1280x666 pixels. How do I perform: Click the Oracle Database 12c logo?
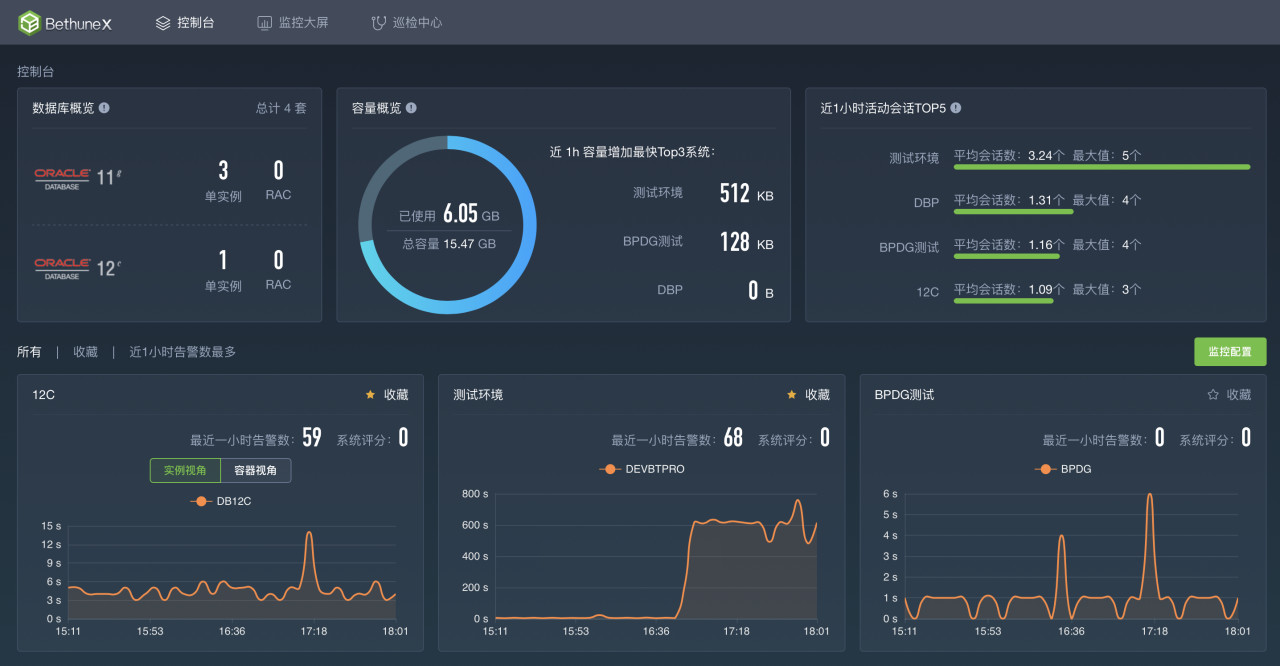[78, 268]
